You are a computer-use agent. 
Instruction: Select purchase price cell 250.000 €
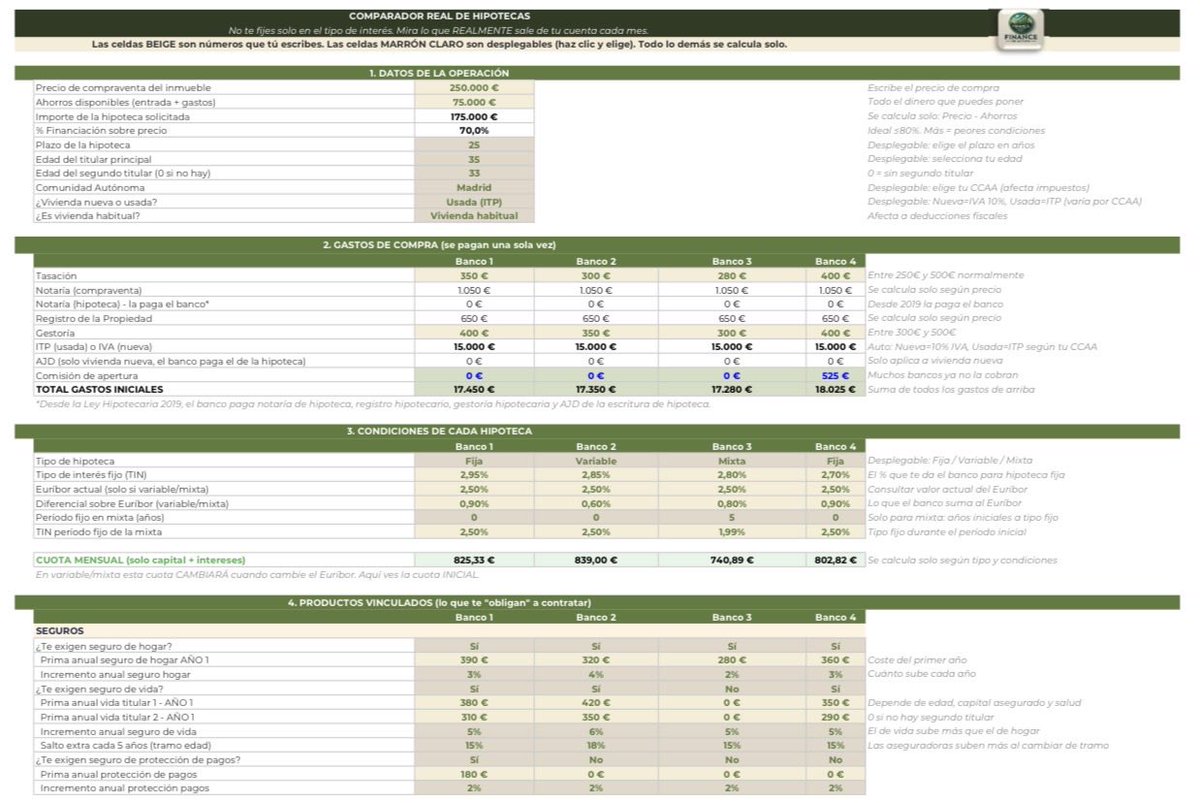pyautogui.click(x=474, y=88)
